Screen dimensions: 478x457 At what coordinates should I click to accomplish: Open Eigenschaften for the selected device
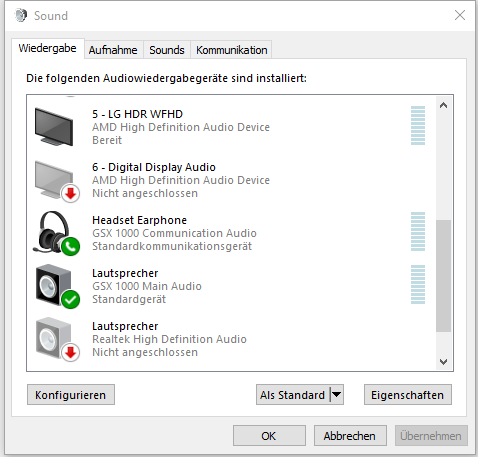pos(408,395)
